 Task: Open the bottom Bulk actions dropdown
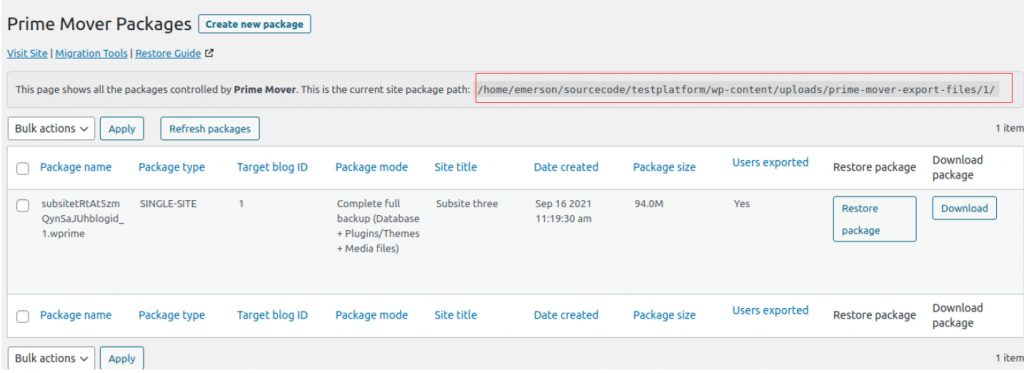tap(52, 359)
